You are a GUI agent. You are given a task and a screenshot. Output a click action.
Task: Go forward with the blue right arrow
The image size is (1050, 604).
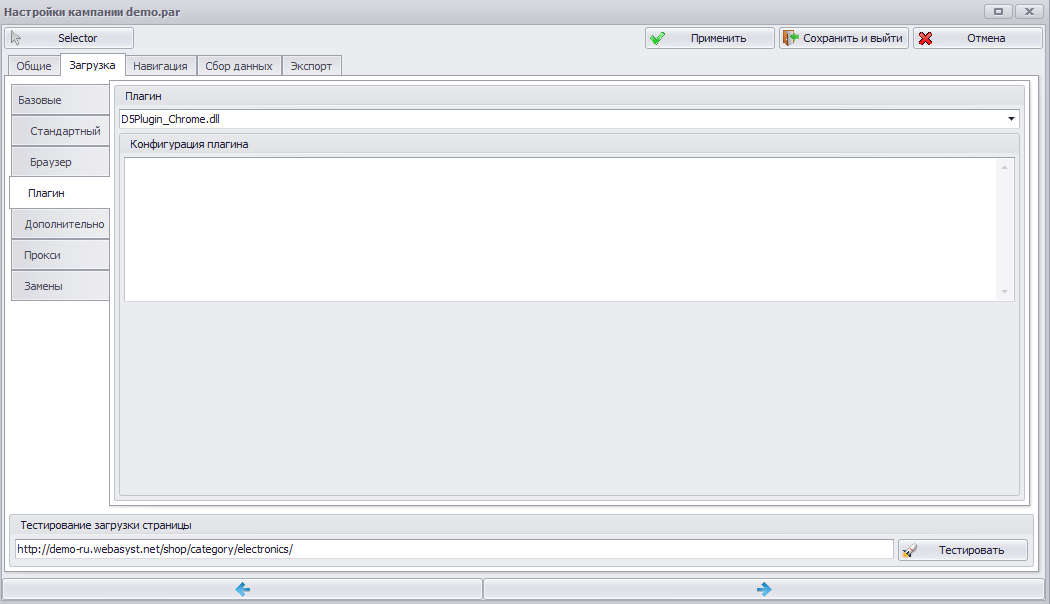coord(763,589)
